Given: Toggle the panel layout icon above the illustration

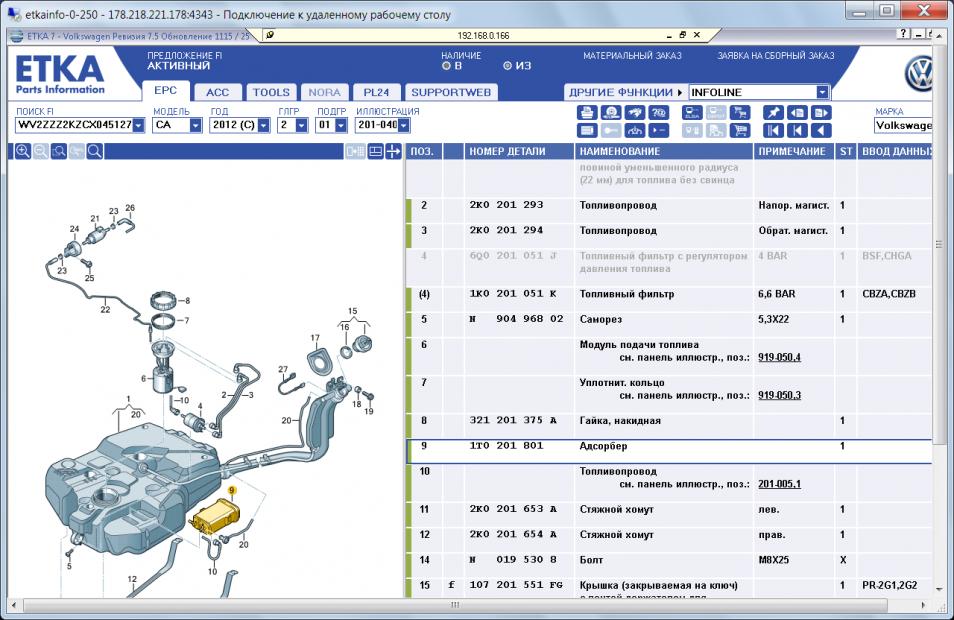Looking at the screenshot, I should (375, 152).
